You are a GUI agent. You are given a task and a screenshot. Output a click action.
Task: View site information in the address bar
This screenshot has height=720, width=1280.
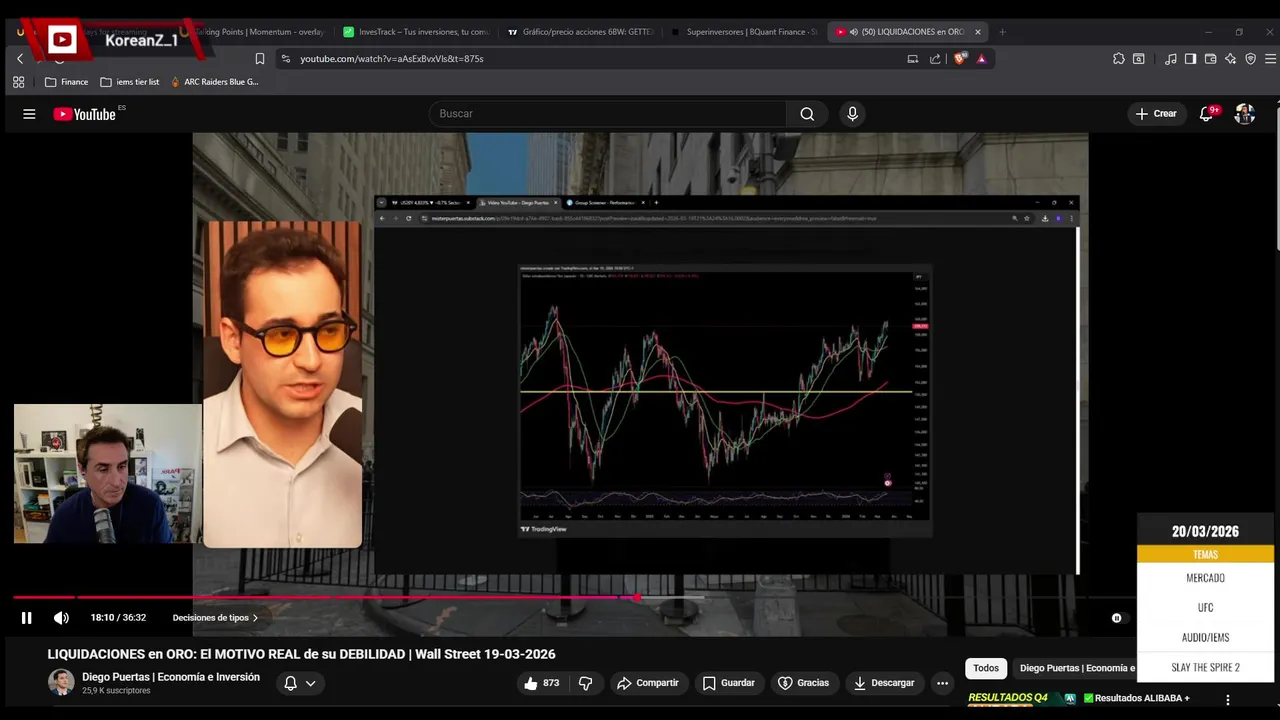(x=286, y=59)
